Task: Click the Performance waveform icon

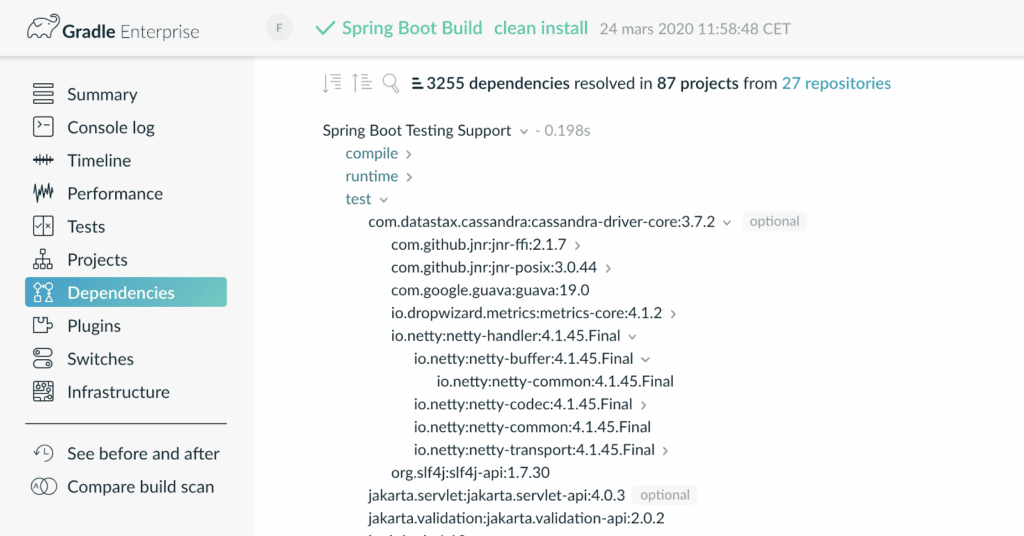Action: (43, 193)
